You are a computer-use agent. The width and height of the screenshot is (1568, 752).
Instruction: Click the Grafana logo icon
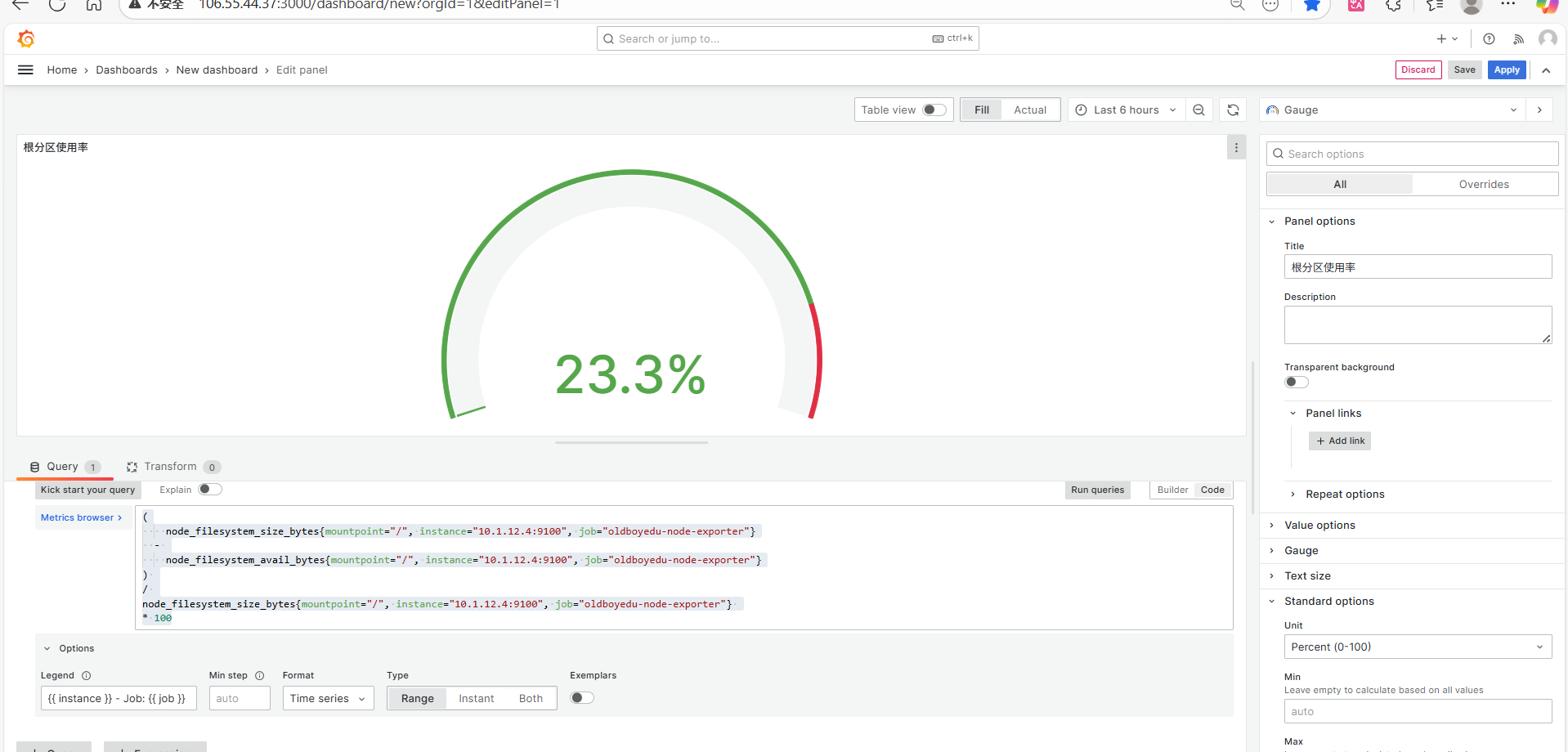coord(26,38)
